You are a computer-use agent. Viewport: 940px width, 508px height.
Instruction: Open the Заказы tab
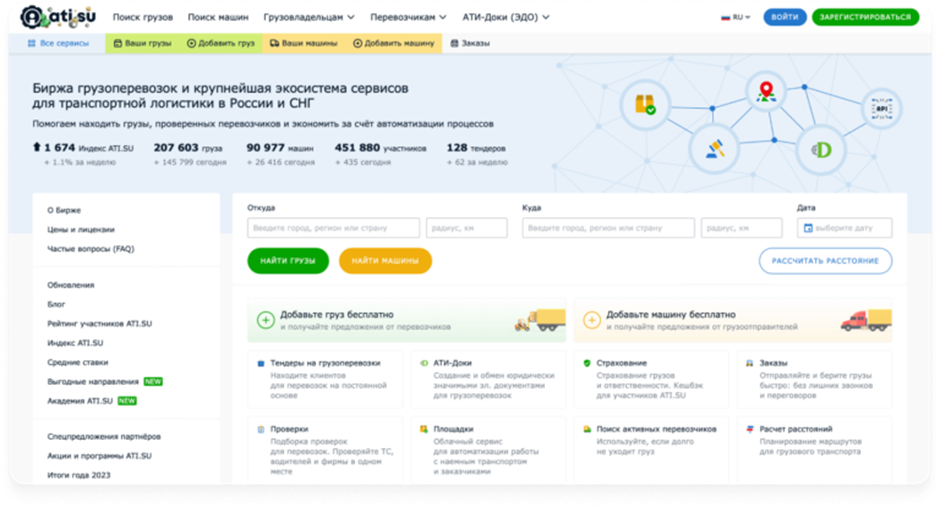[x=470, y=43]
